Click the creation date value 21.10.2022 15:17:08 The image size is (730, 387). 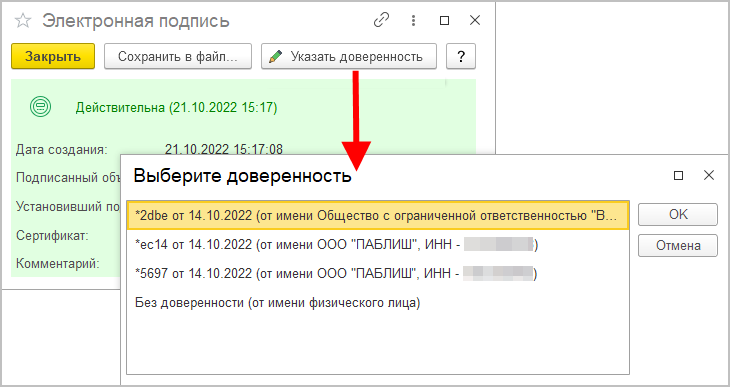(223, 149)
